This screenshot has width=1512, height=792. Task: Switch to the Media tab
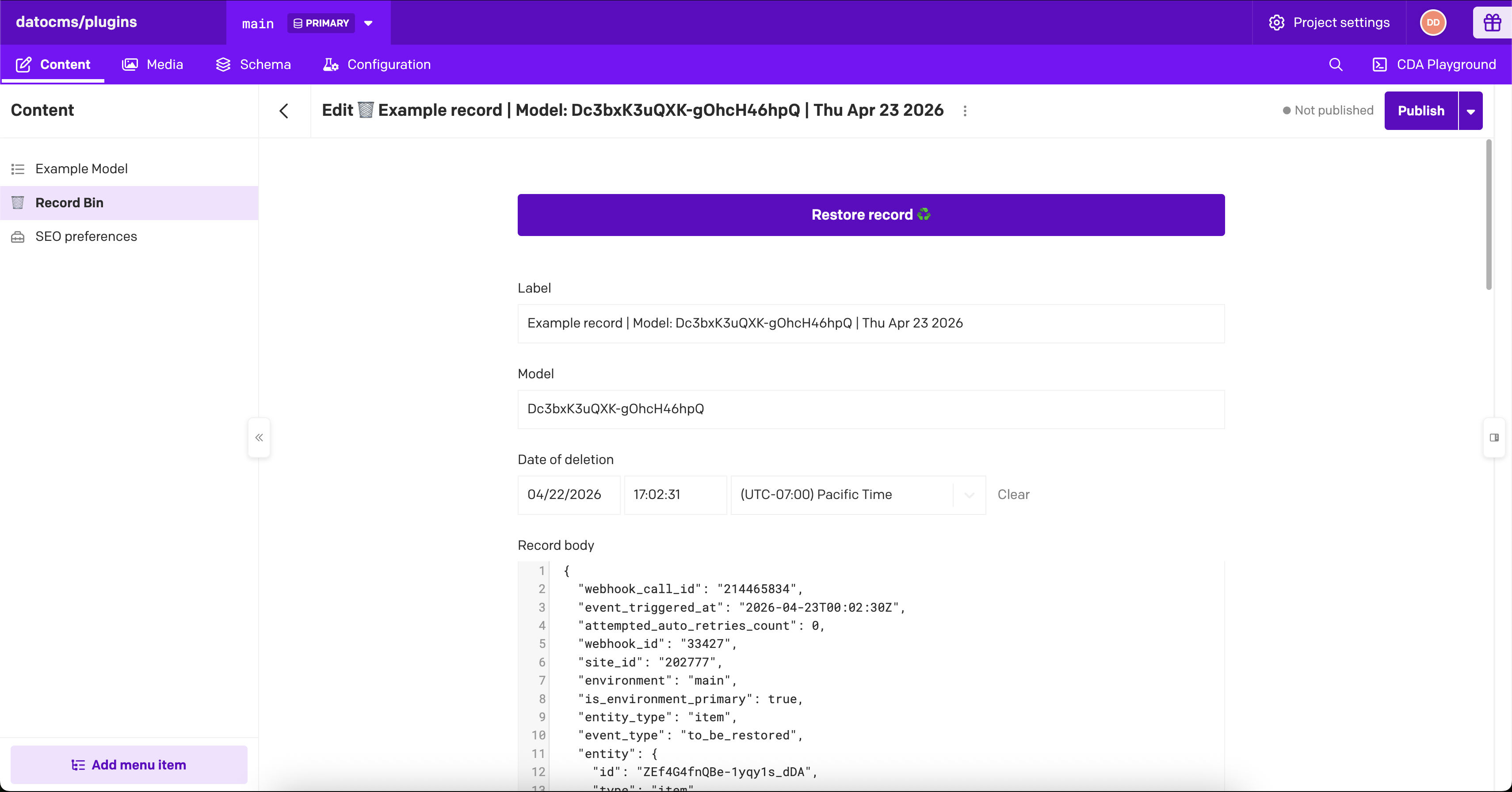click(x=153, y=65)
